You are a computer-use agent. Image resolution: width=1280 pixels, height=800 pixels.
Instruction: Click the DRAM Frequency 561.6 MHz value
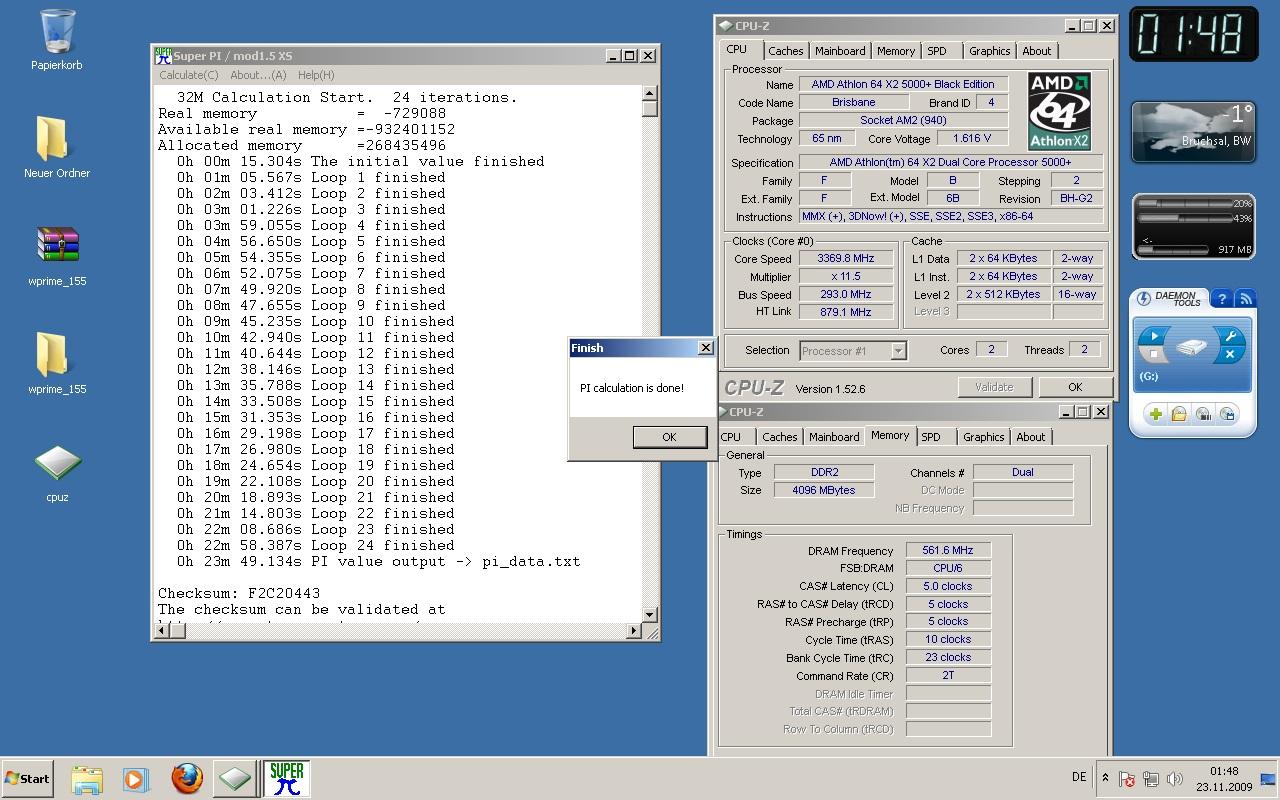coord(948,550)
